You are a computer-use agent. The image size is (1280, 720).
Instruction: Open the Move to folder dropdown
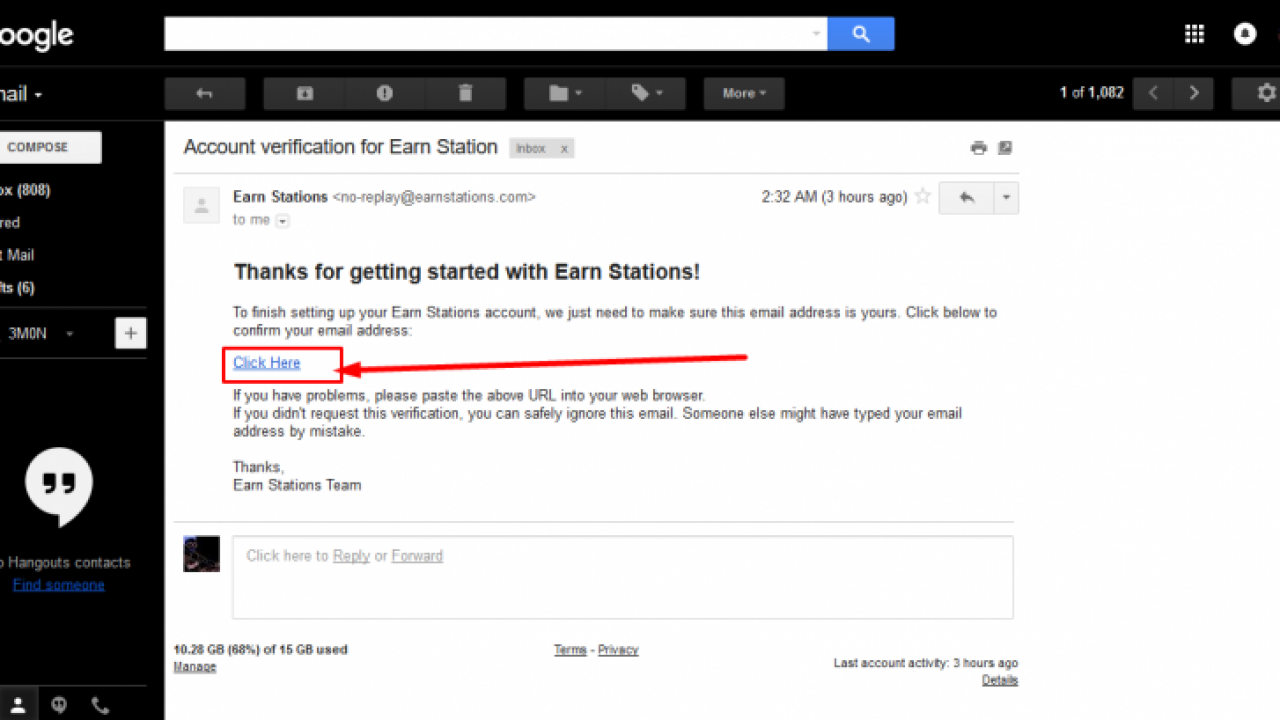[564, 93]
